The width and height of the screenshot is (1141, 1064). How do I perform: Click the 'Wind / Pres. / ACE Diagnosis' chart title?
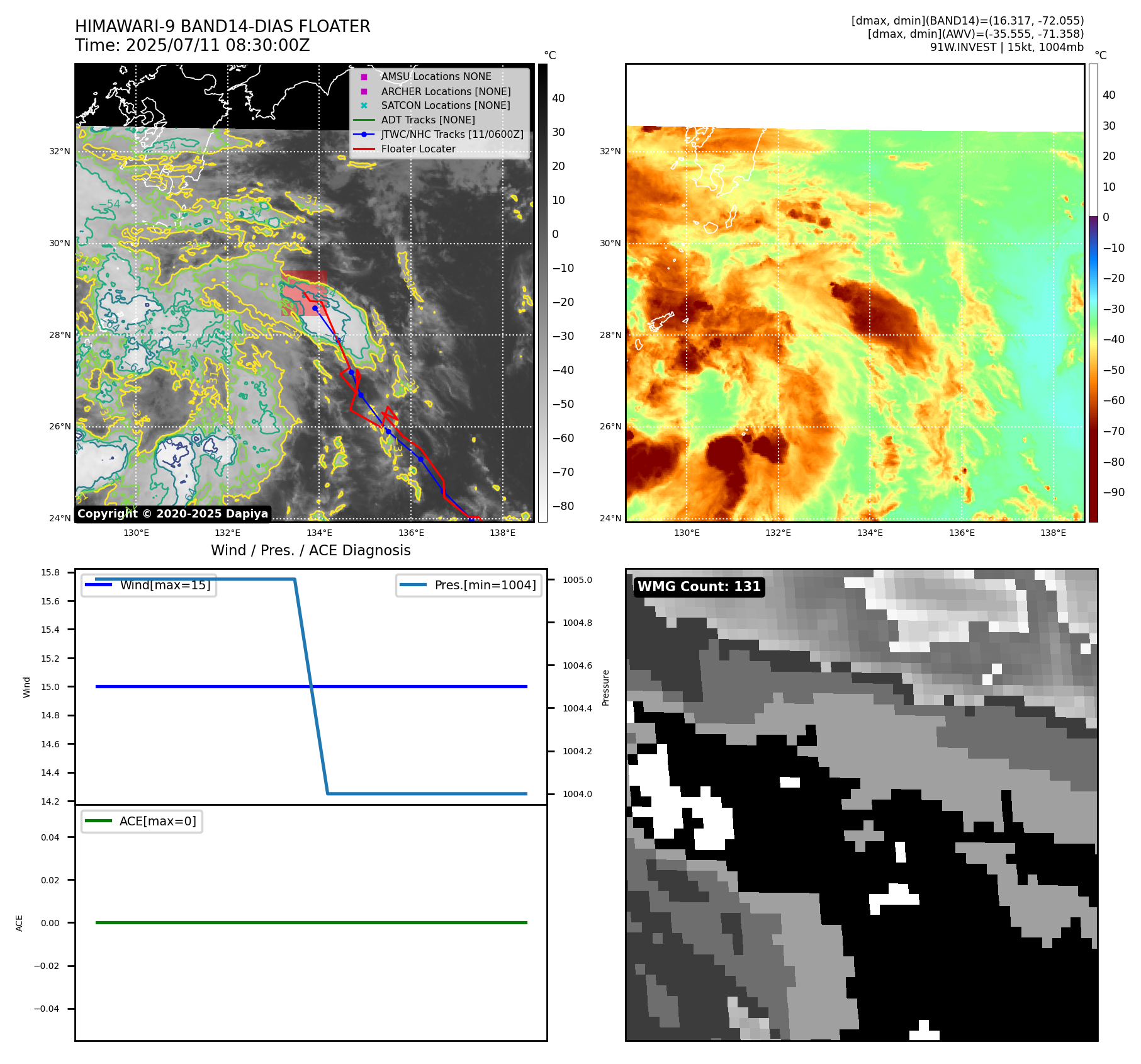click(x=311, y=550)
